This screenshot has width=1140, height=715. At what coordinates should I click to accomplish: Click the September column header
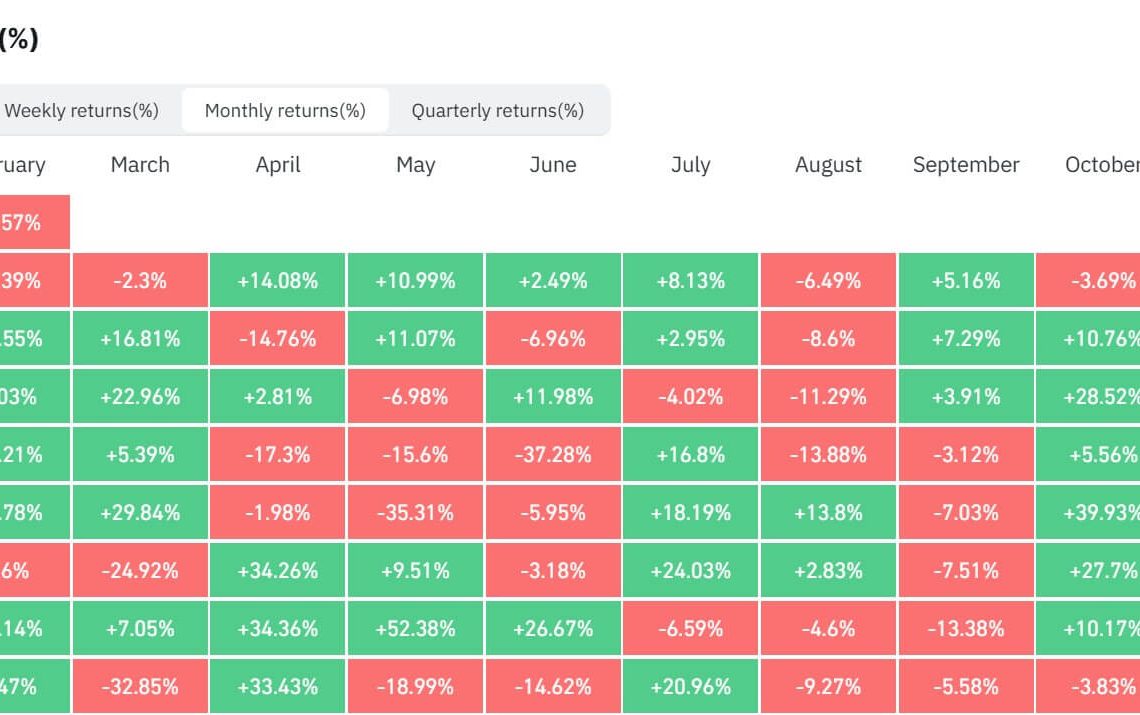pos(966,165)
